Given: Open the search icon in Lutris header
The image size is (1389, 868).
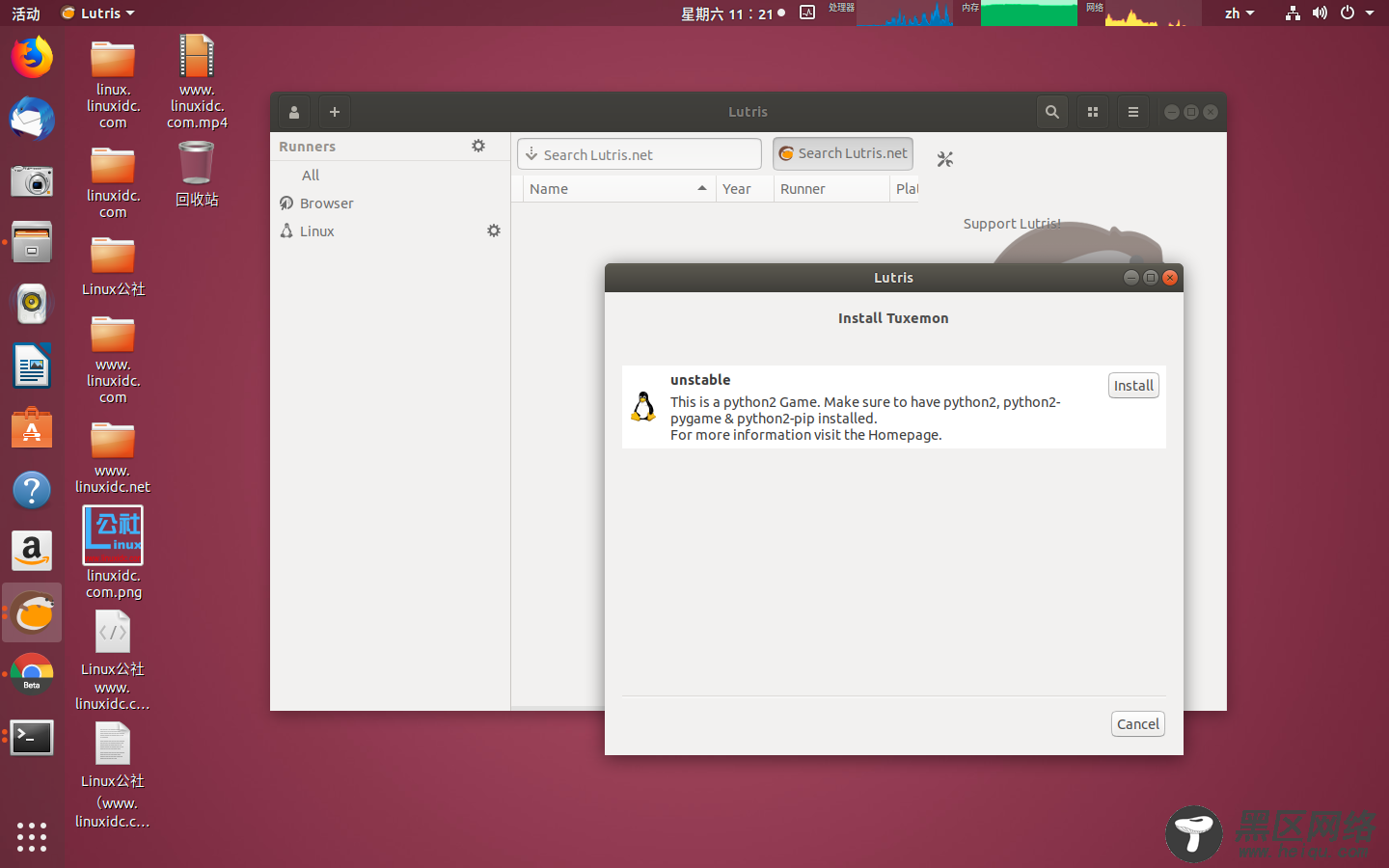Looking at the screenshot, I should (1052, 112).
